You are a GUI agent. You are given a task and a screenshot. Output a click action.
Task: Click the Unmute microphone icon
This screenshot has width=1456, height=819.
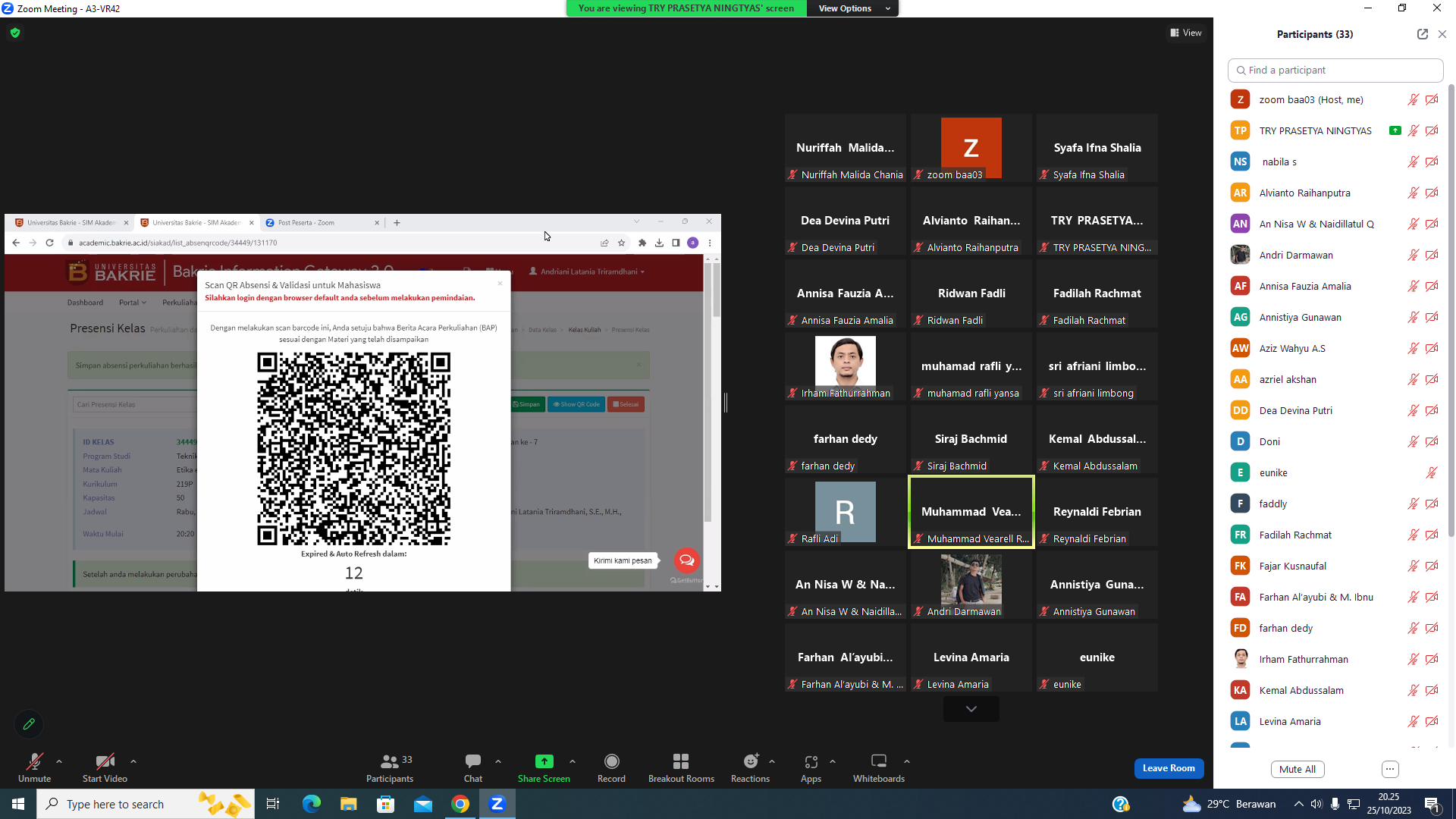35,761
